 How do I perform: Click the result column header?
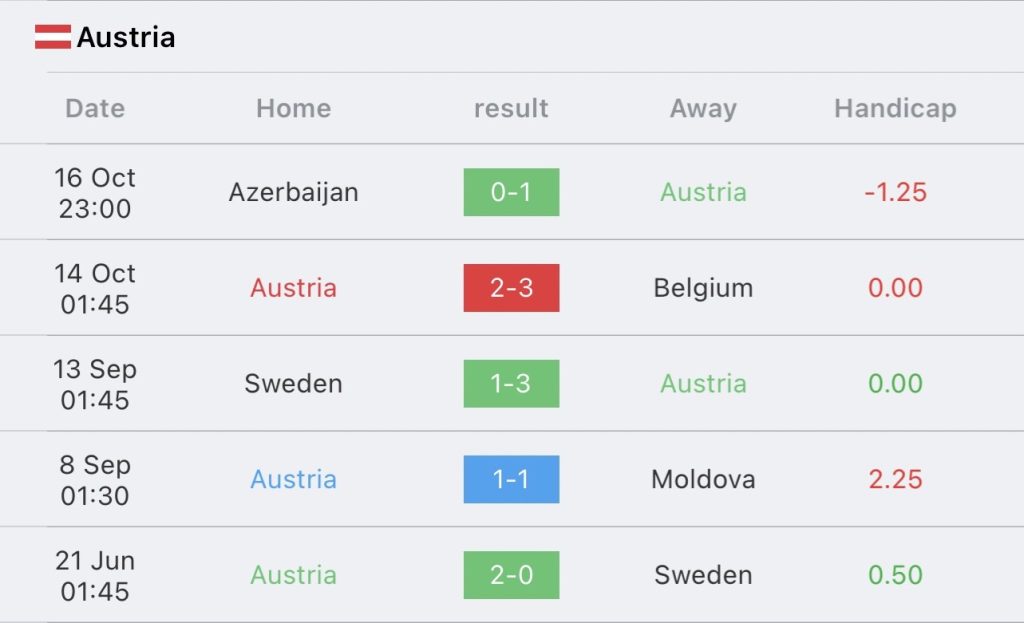511,108
